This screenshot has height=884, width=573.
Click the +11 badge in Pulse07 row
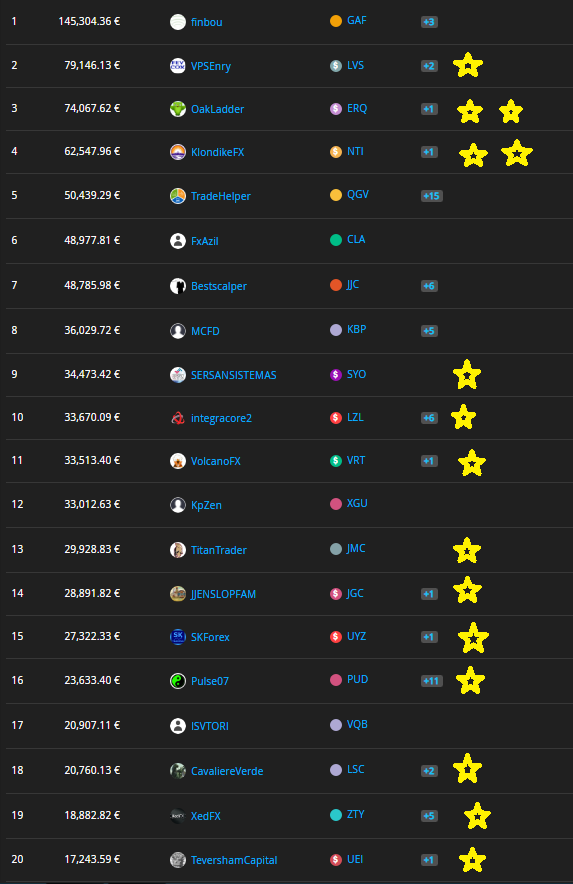(x=431, y=681)
